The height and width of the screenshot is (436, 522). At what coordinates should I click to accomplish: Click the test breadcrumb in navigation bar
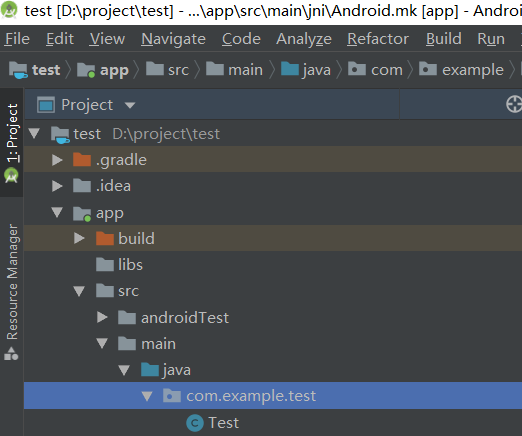(35, 70)
